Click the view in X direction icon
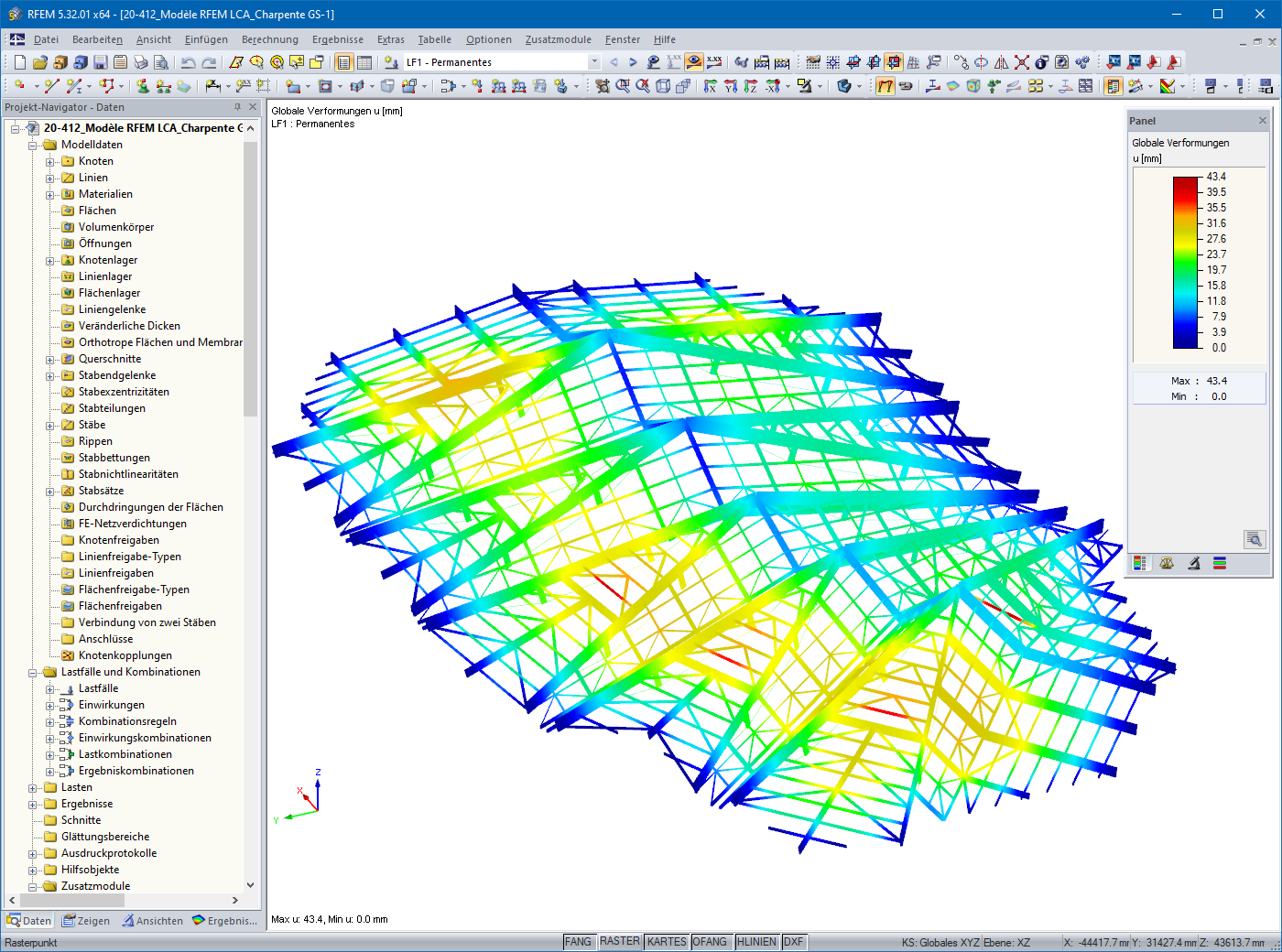 click(x=711, y=86)
